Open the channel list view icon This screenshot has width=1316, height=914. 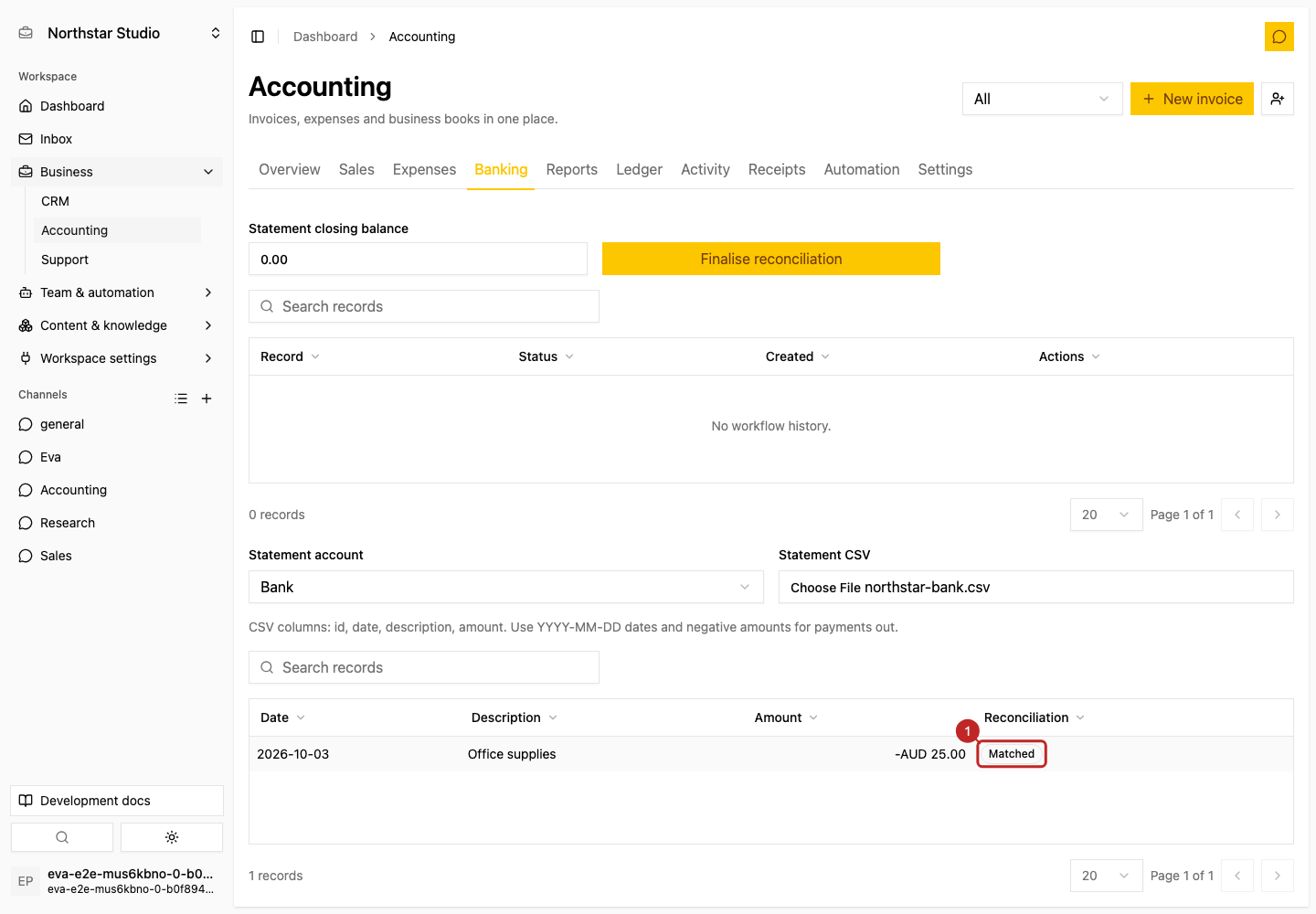point(181,399)
